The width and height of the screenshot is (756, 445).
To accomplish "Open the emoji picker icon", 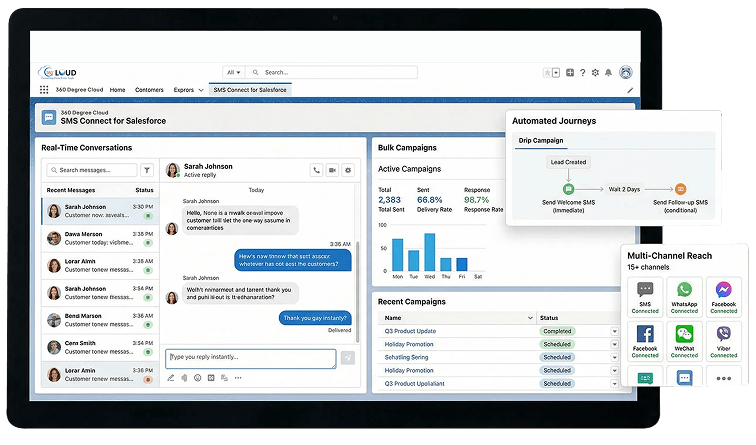I will coord(198,378).
